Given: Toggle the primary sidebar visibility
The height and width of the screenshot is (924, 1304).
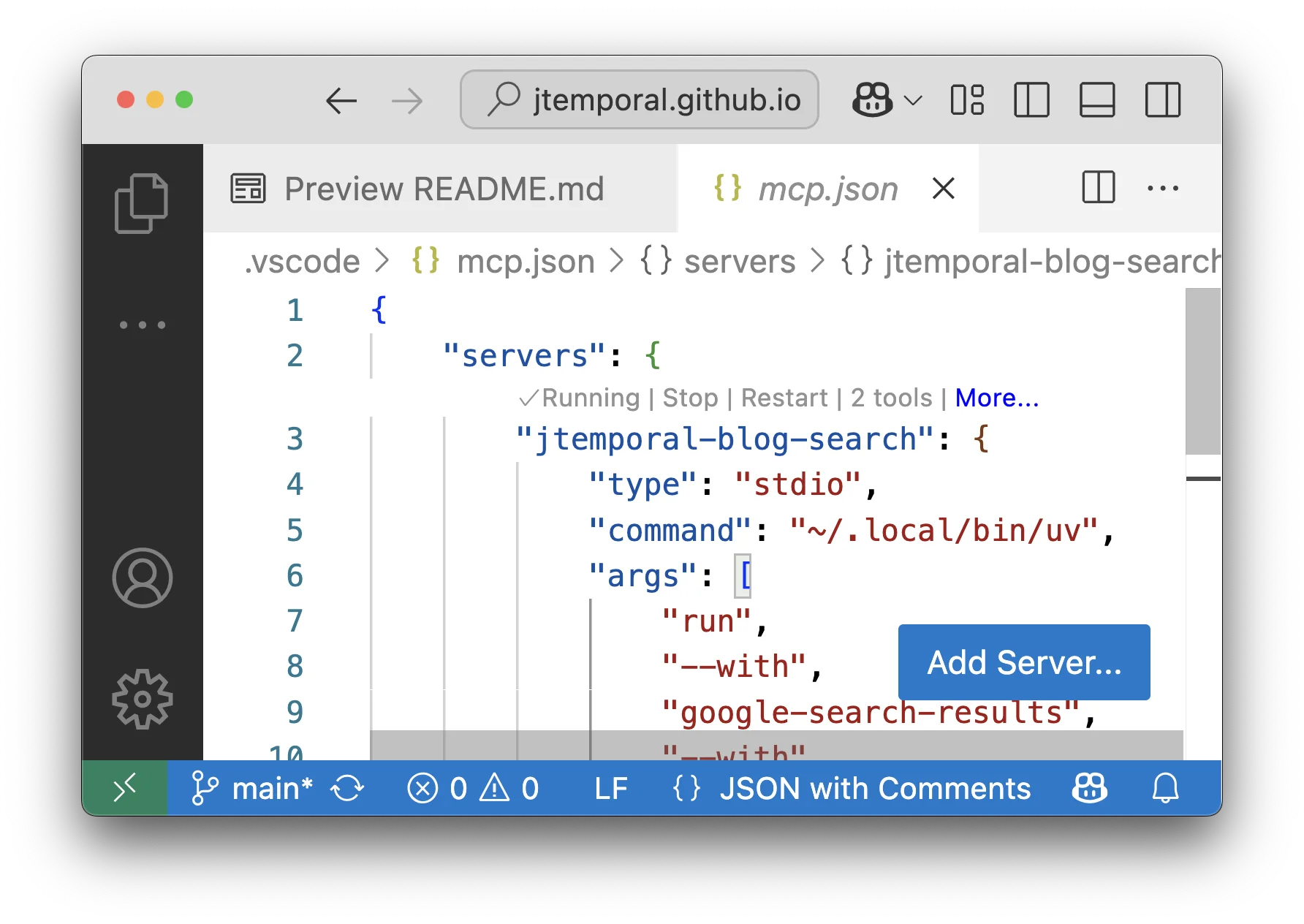Looking at the screenshot, I should [1031, 101].
